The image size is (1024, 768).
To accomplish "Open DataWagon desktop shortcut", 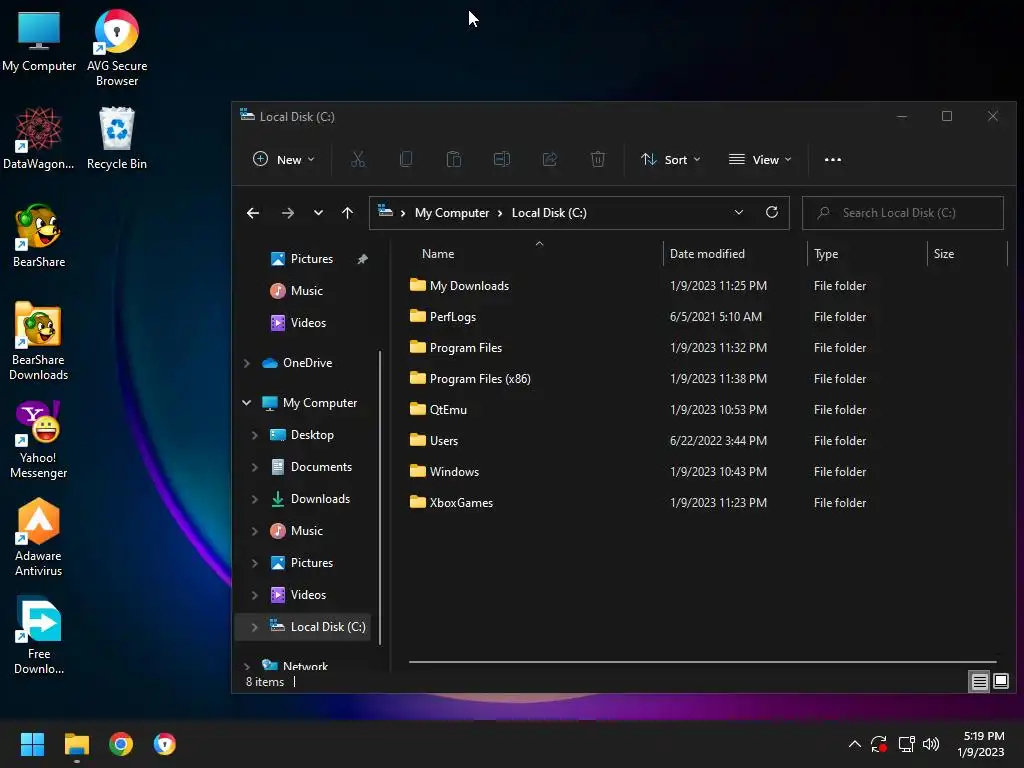I will pos(39,138).
